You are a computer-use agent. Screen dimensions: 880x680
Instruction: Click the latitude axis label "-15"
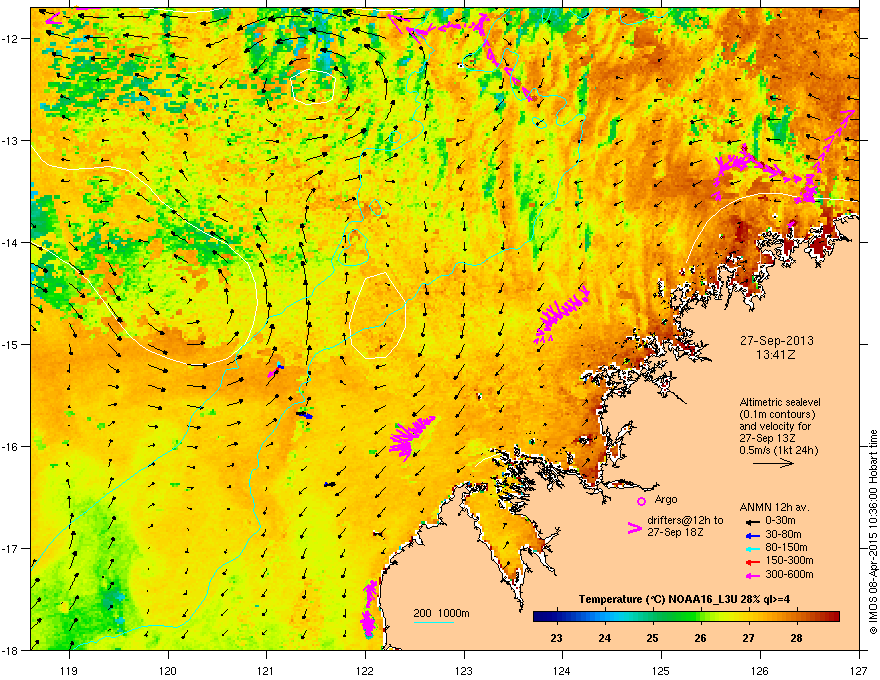[11, 344]
